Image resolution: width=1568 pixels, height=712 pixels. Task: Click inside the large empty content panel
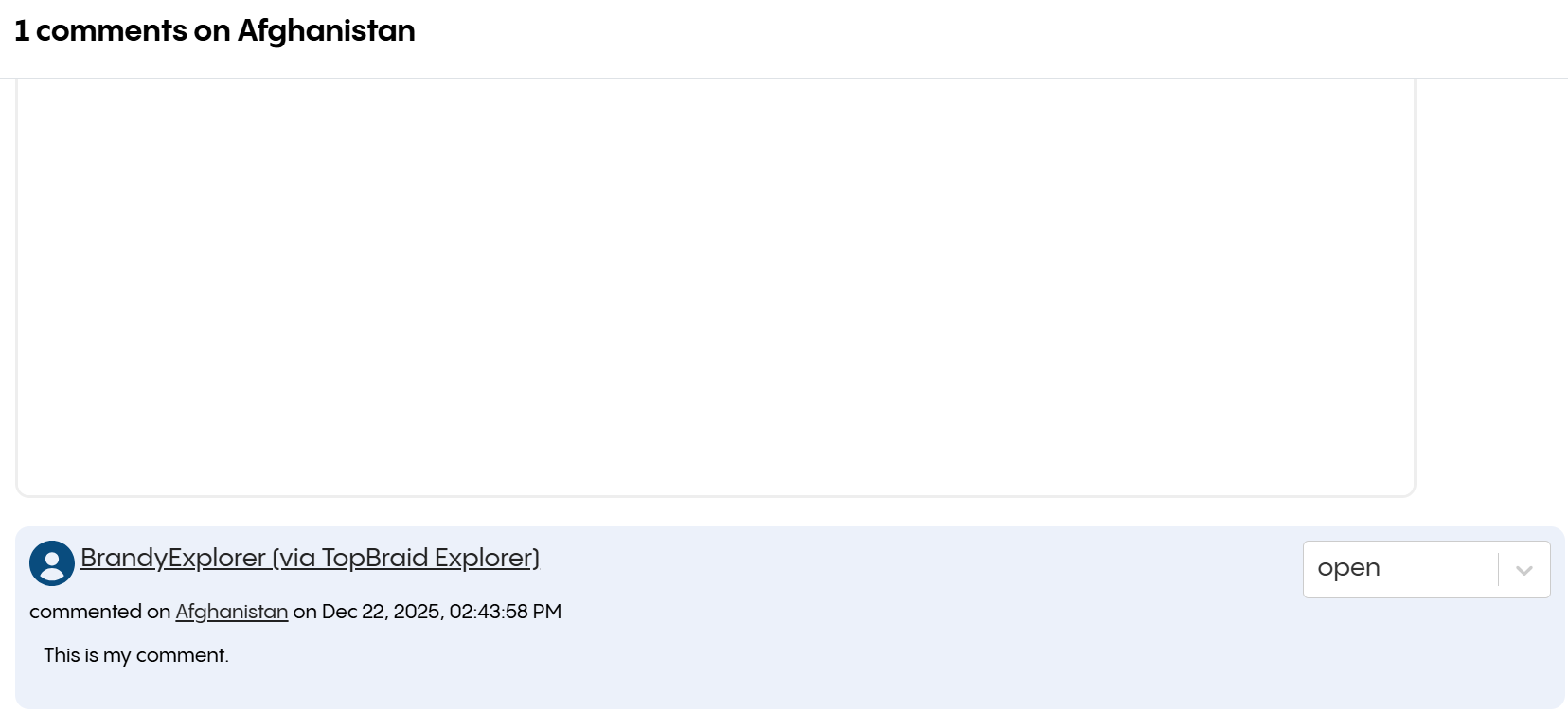714,284
